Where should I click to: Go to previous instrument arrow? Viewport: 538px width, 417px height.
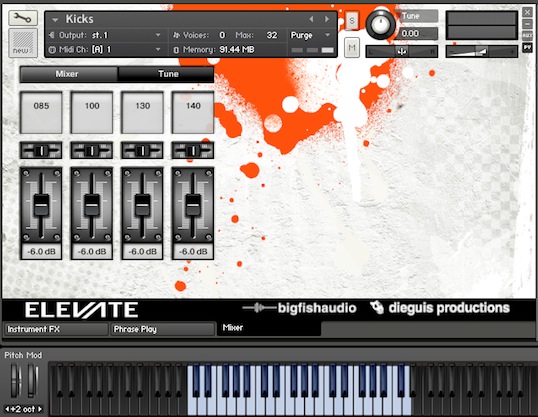coord(311,19)
